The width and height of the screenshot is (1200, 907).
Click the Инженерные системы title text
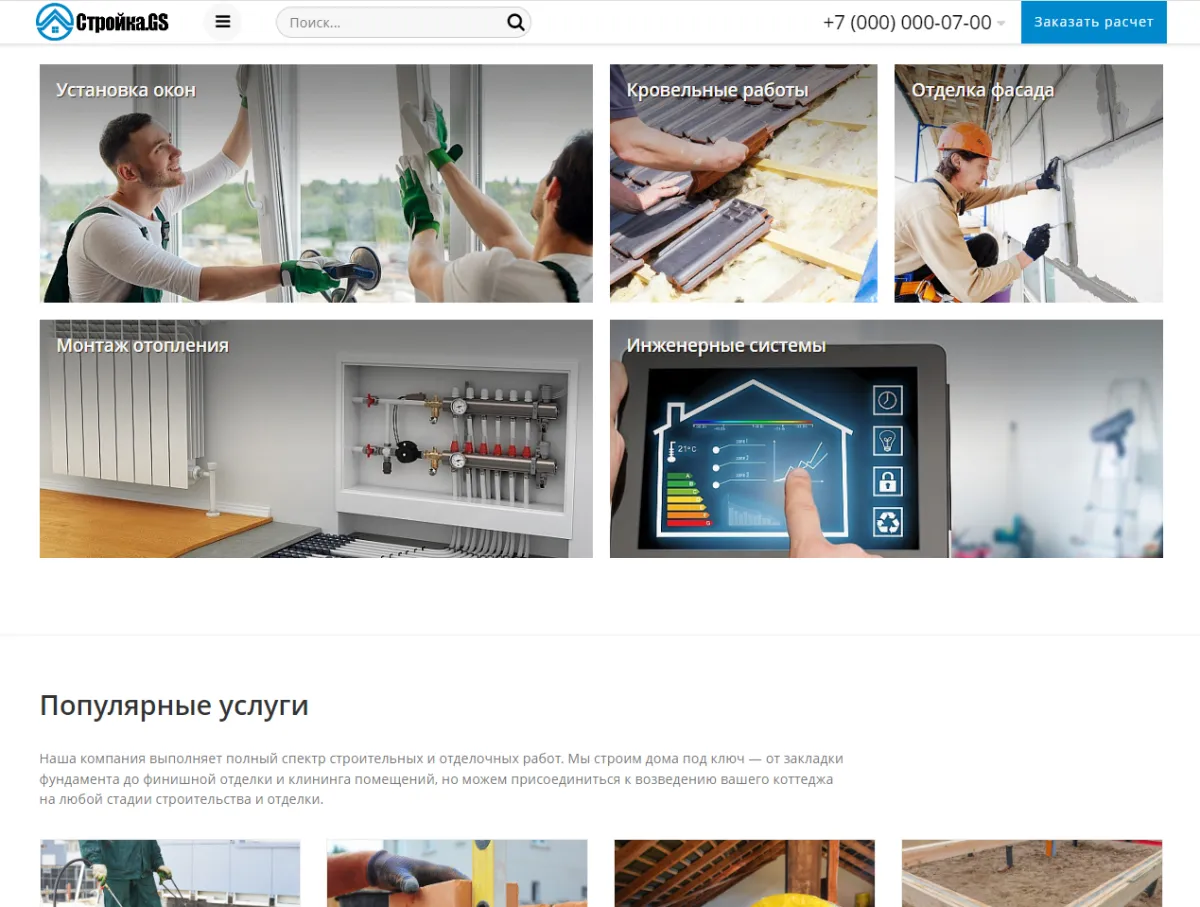[x=726, y=346]
